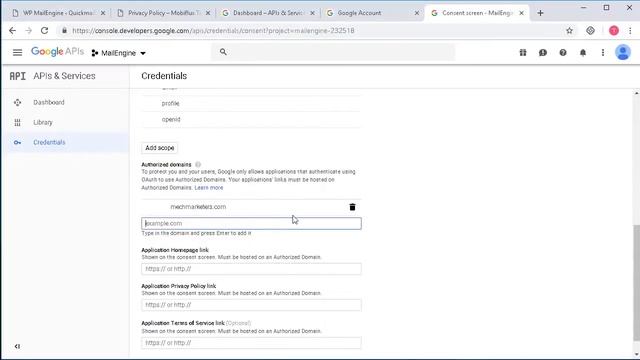Open the send feedback icon

click(x=543, y=52)
